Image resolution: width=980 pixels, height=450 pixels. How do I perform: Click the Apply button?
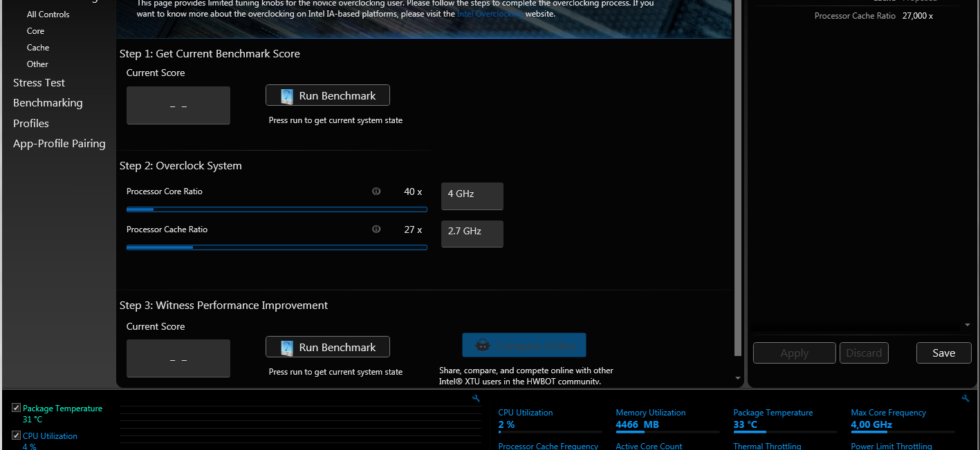(794, 353)
